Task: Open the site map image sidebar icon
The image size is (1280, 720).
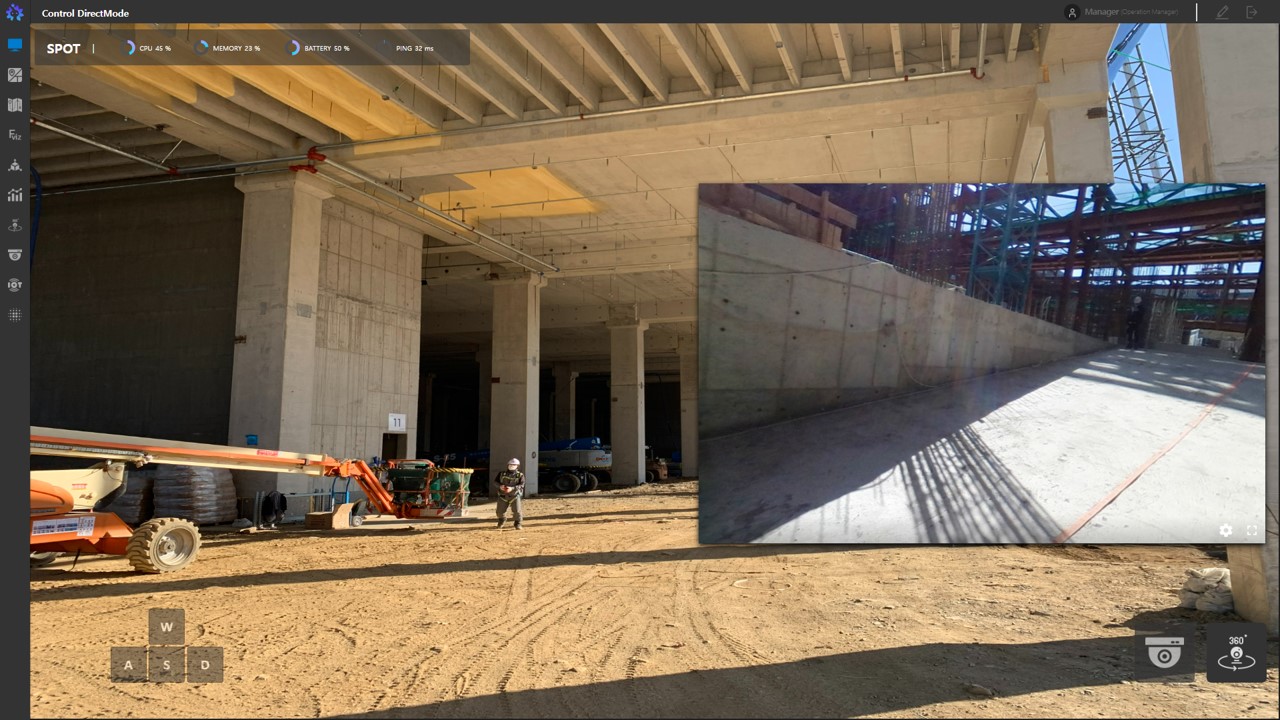Action: click(x=14, y=75)
